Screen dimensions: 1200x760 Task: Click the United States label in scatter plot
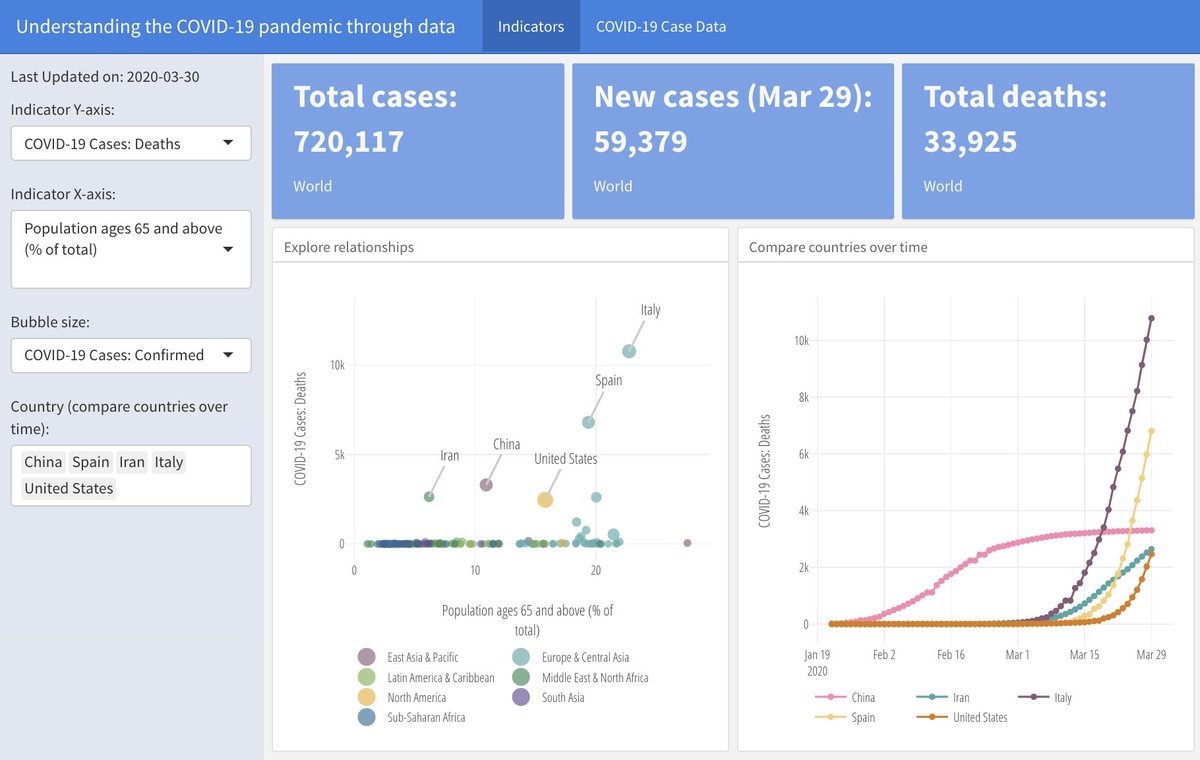[566, 459]
